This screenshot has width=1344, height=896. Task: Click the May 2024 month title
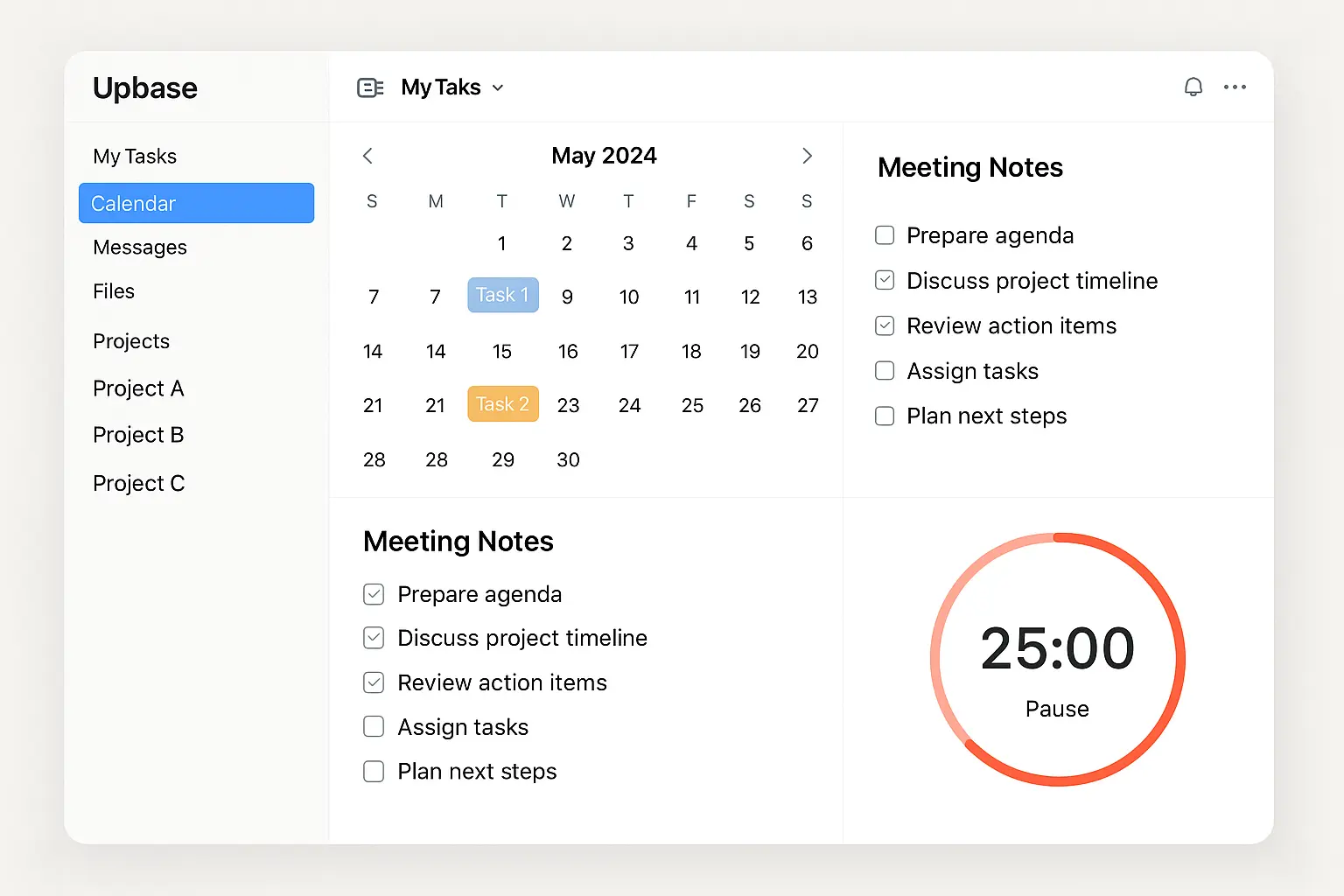pyautogui.click(x=604, y=156)
